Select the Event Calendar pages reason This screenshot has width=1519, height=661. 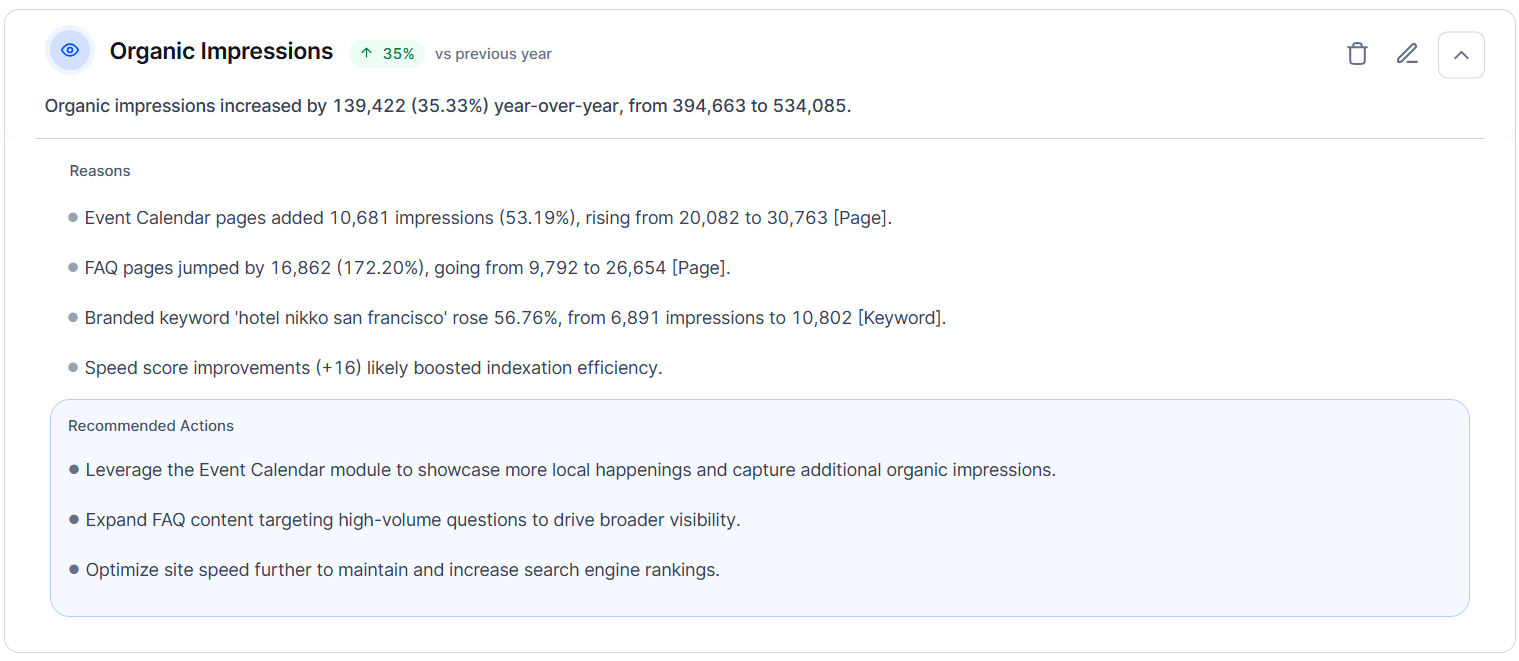point(488,218)
